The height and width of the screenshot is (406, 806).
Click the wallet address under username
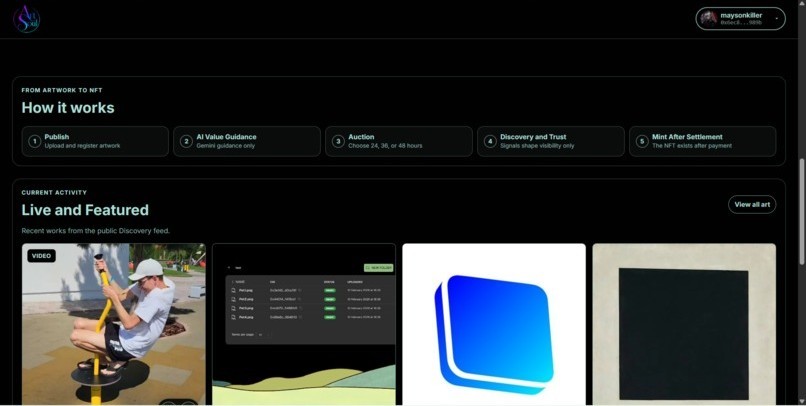pos(741,23)
